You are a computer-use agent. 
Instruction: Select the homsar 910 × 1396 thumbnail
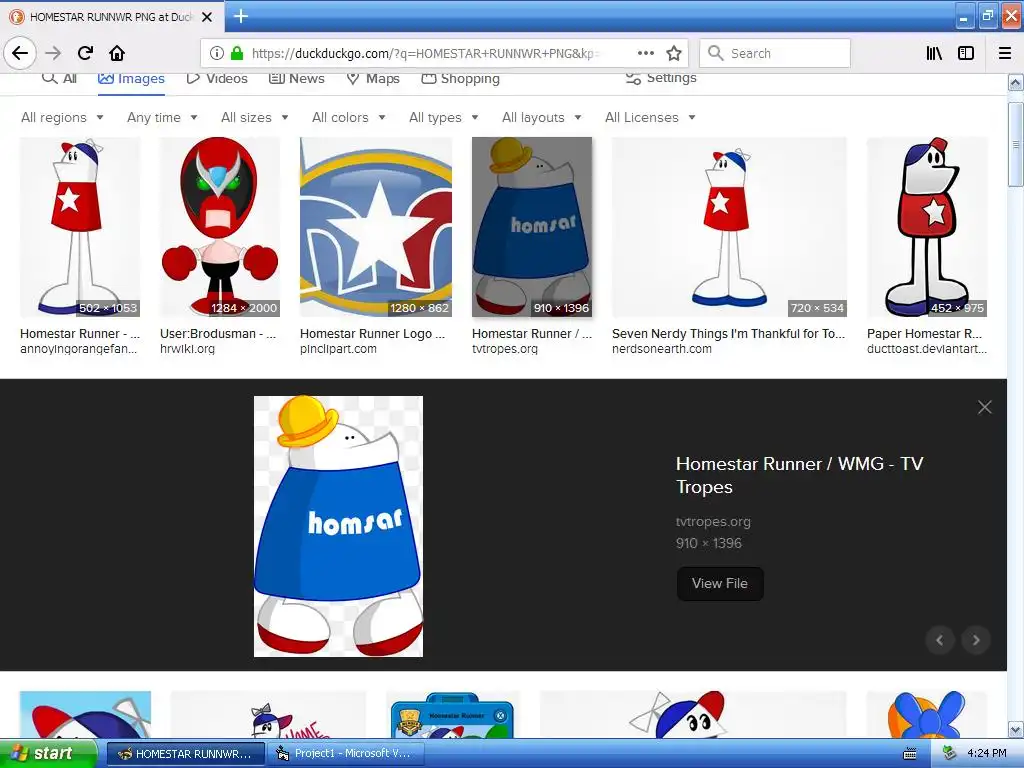coord(532,227)
